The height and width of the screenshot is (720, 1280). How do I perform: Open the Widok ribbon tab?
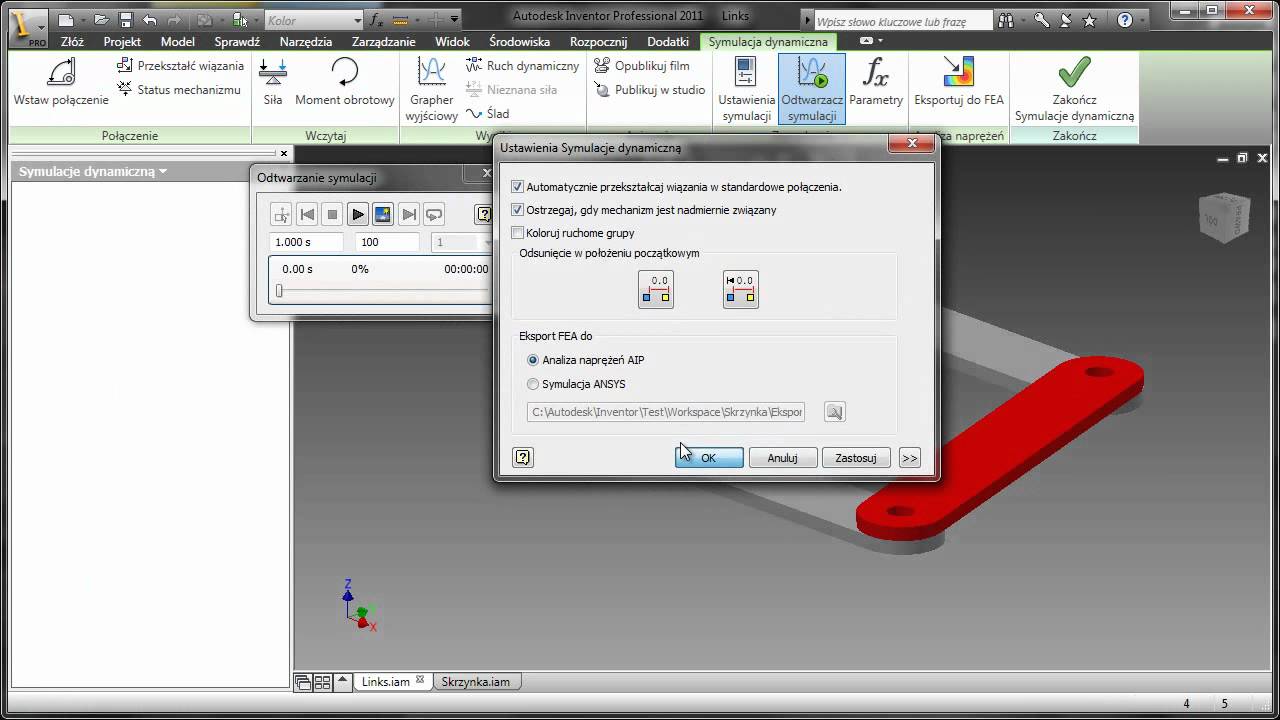tap(452, 42)
